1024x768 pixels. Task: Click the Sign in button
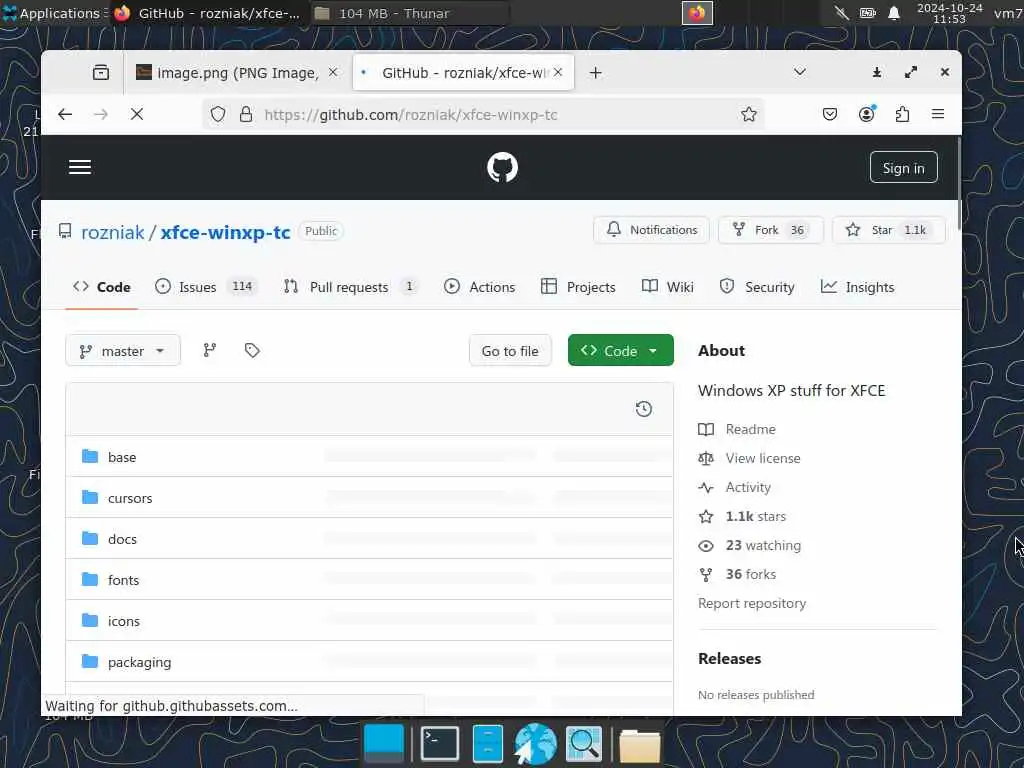click(x=903, y=168)
